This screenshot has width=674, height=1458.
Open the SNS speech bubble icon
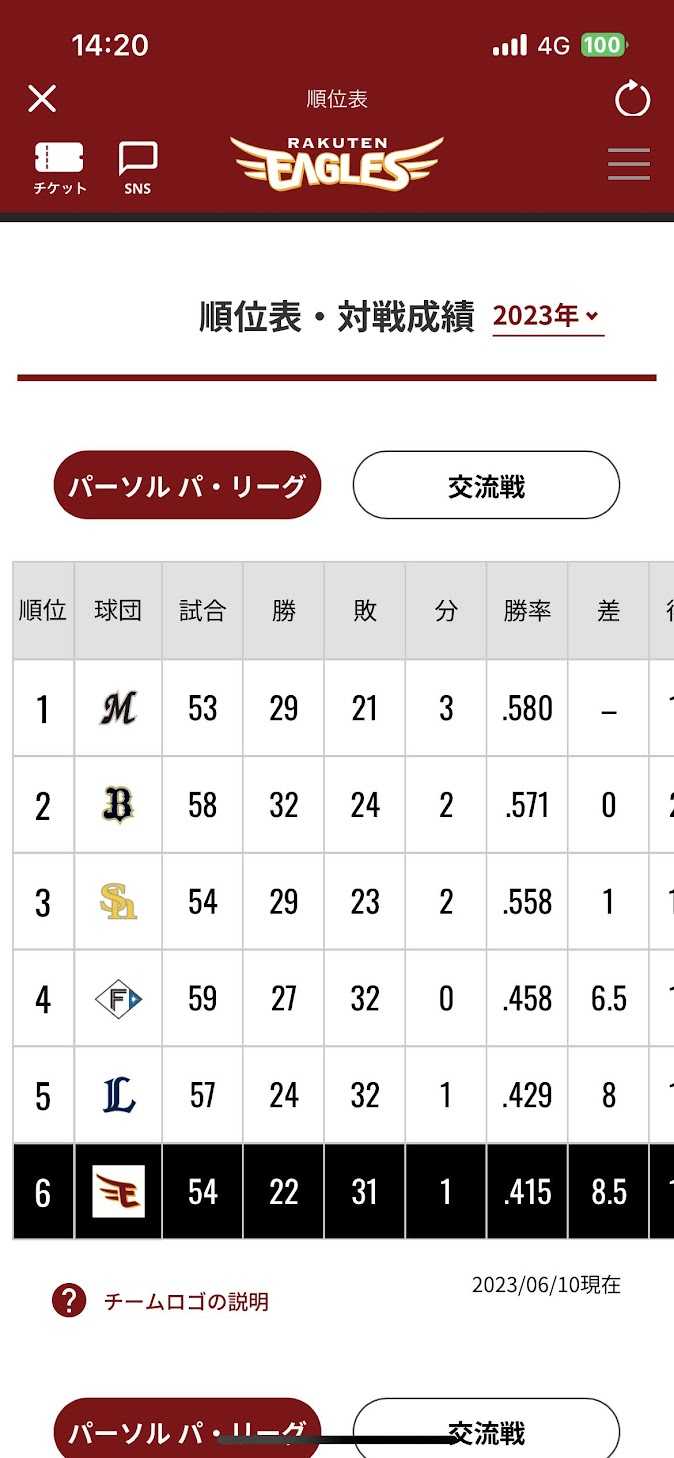(138, 166)
